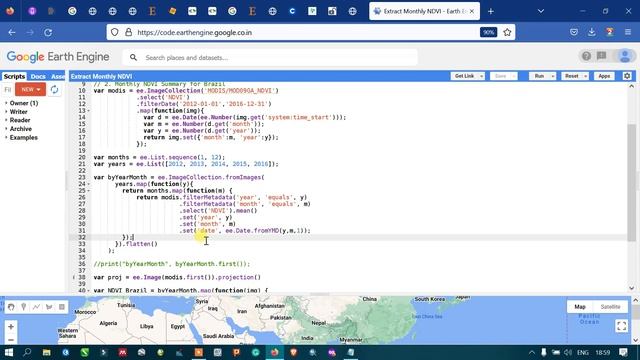Image resolution: width=640 pixels, height=360 pixels.
Task: Zoom out the map with minus
Action: pyautogui.click(x=11, y=340)
